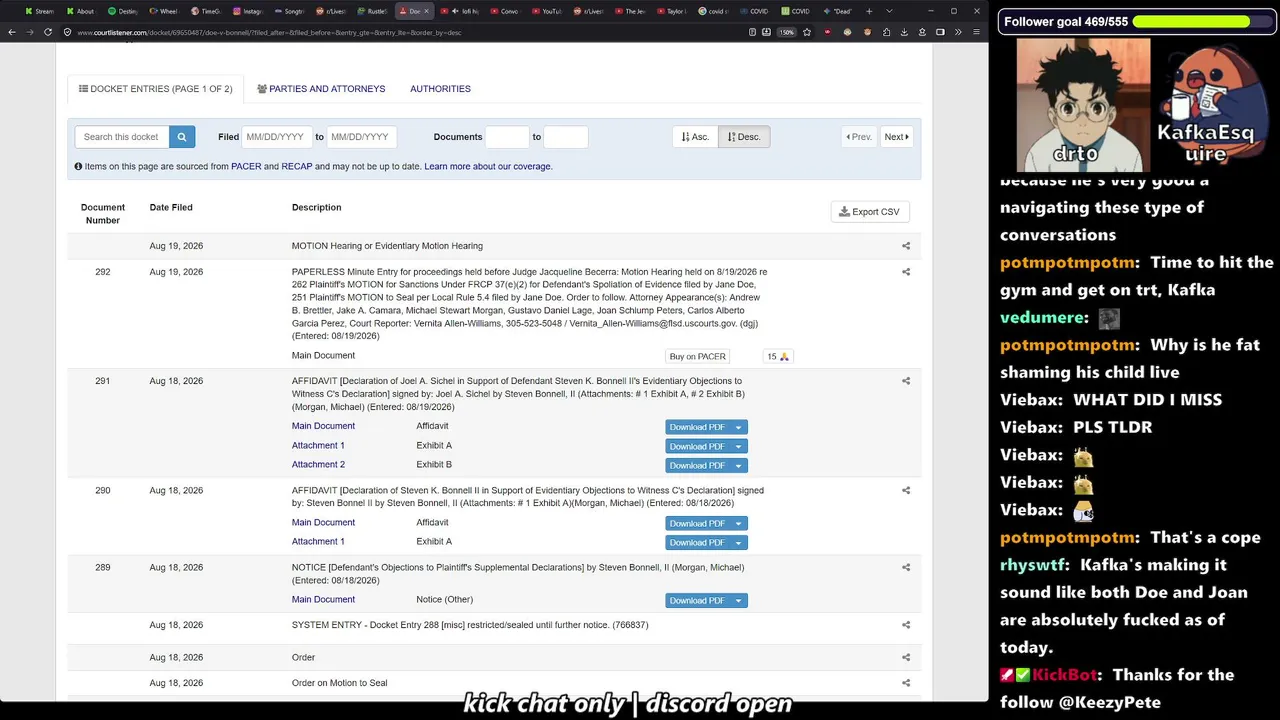Image resolution: width=1280 pixels, height=720 pixels.
Task: Click the Search this docket field
Action: tap(122, 137)
